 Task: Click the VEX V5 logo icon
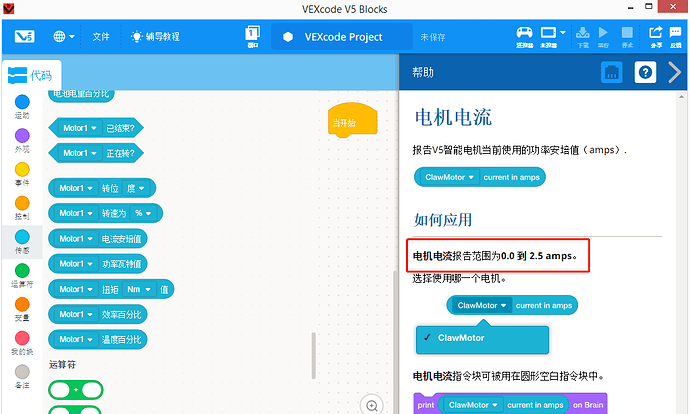click(x=24, y=37)
